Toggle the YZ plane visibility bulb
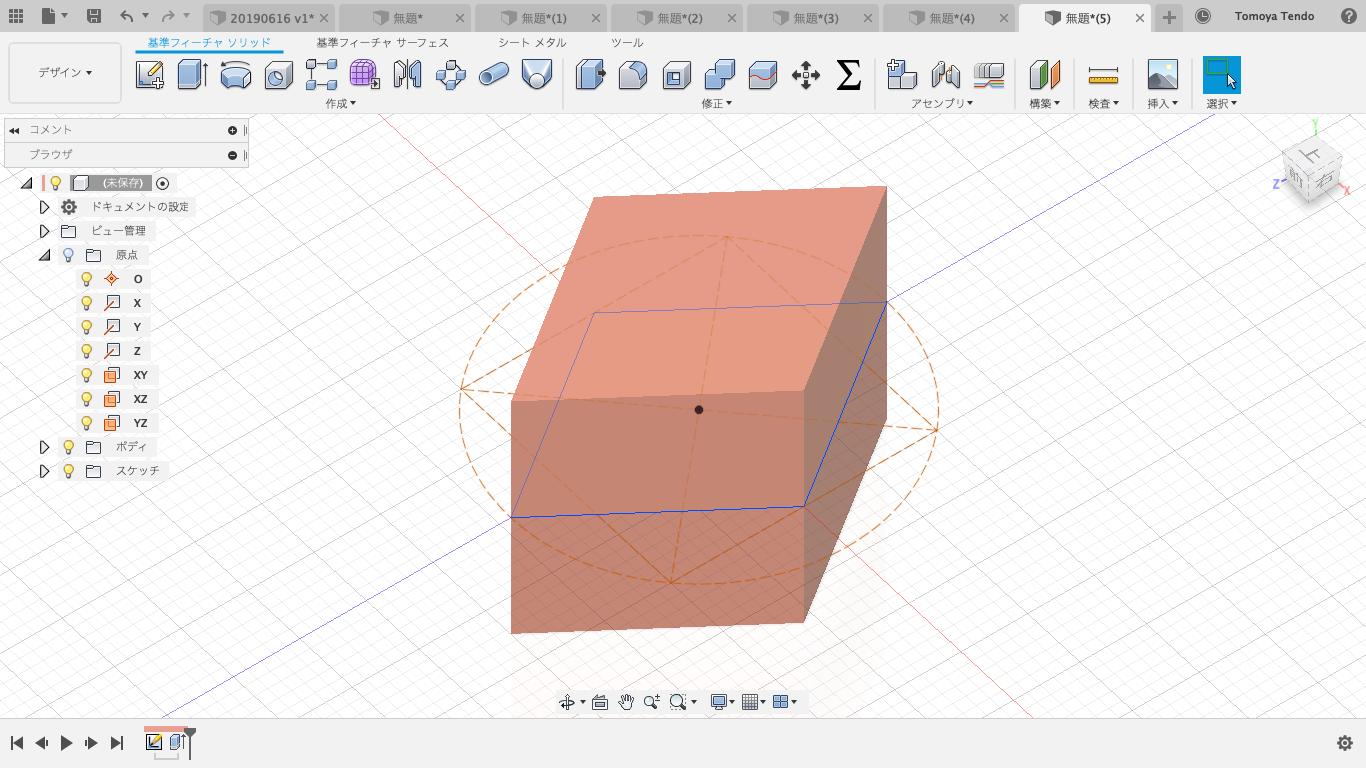This screenshot has width=1366, height=768. pos(86,423)
